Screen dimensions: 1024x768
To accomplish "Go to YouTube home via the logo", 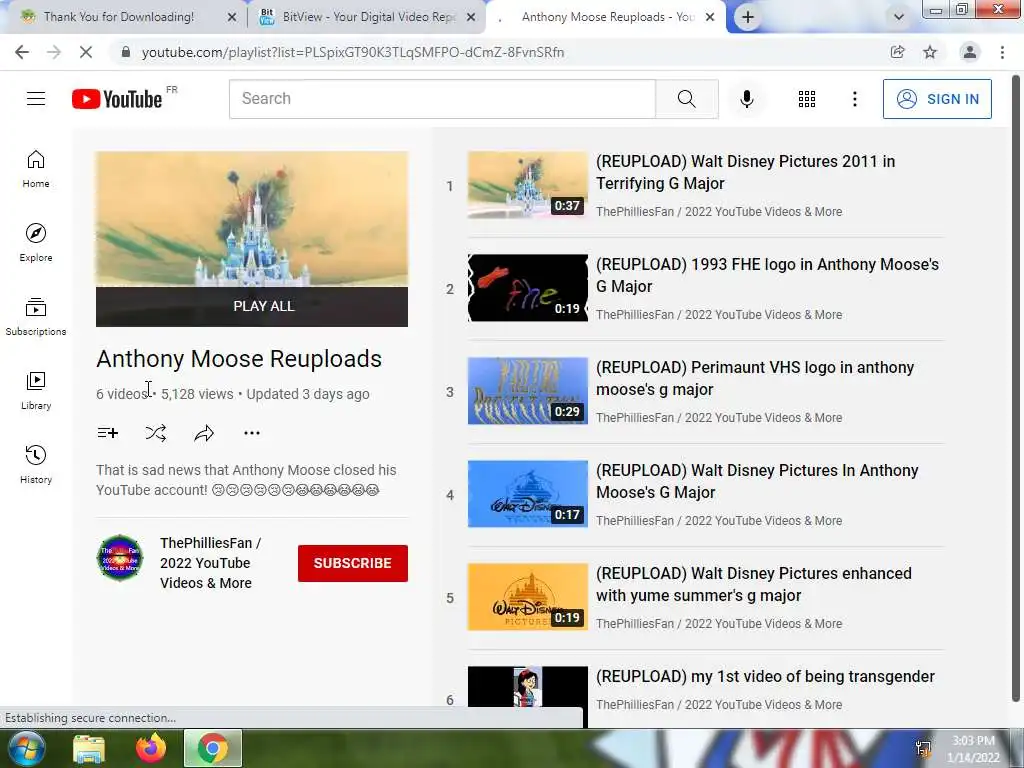I will point(117,99).
